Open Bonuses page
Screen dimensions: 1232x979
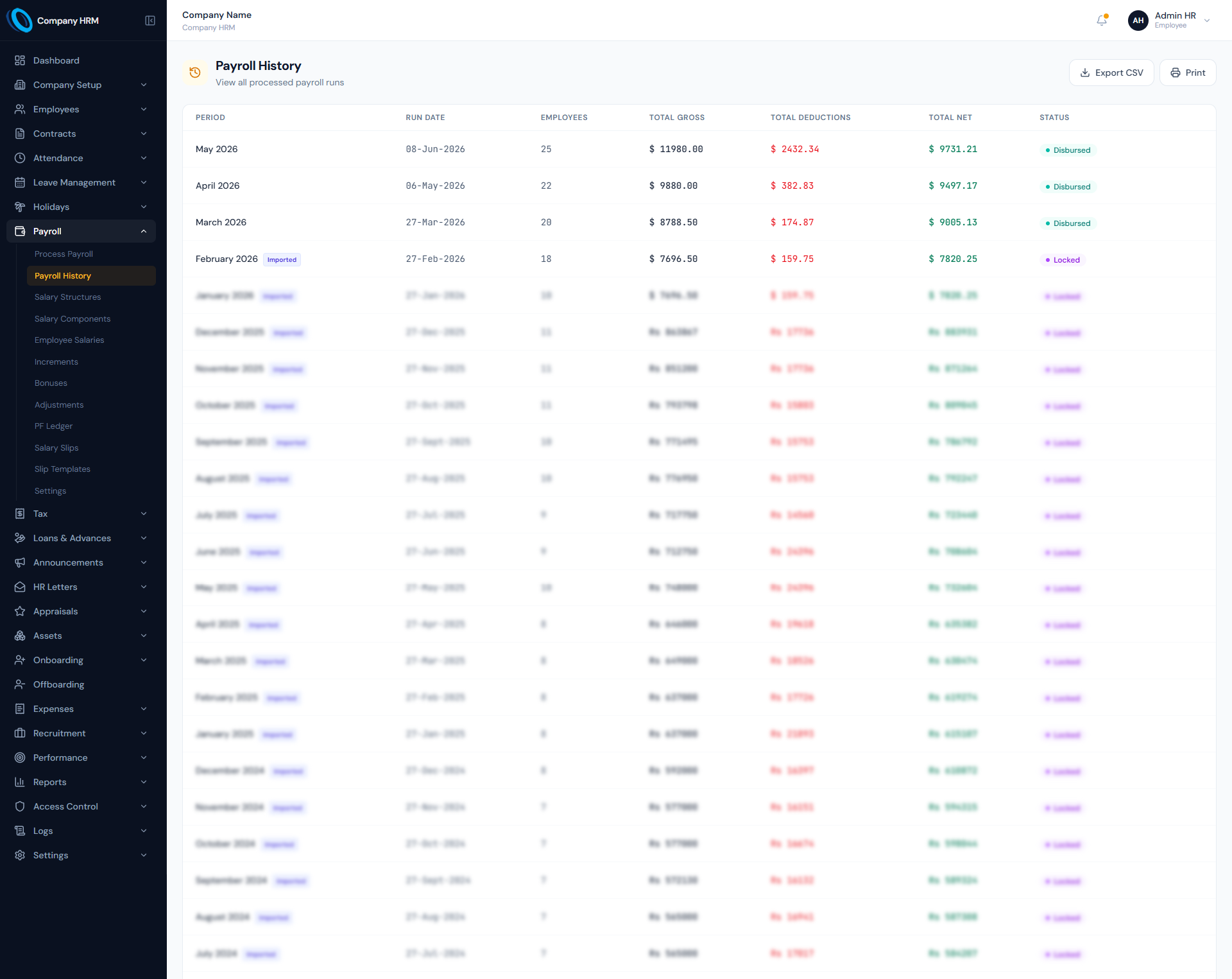coord(91,383)
